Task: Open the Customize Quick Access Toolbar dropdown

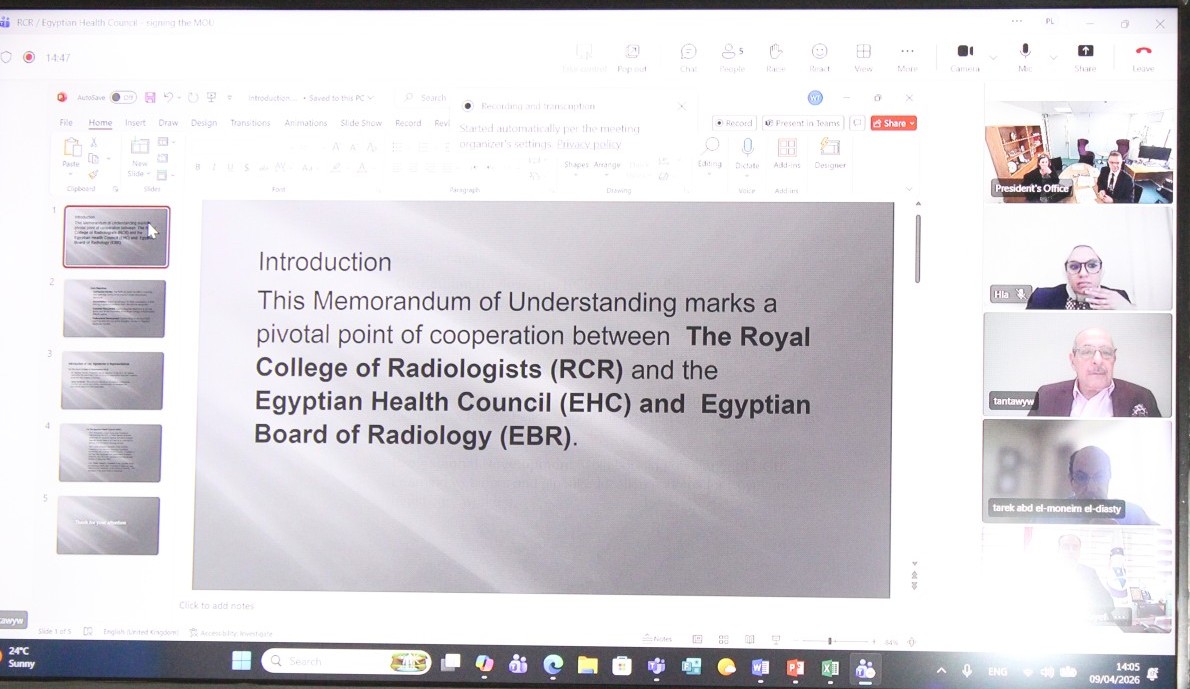Action: coord(229,98)
